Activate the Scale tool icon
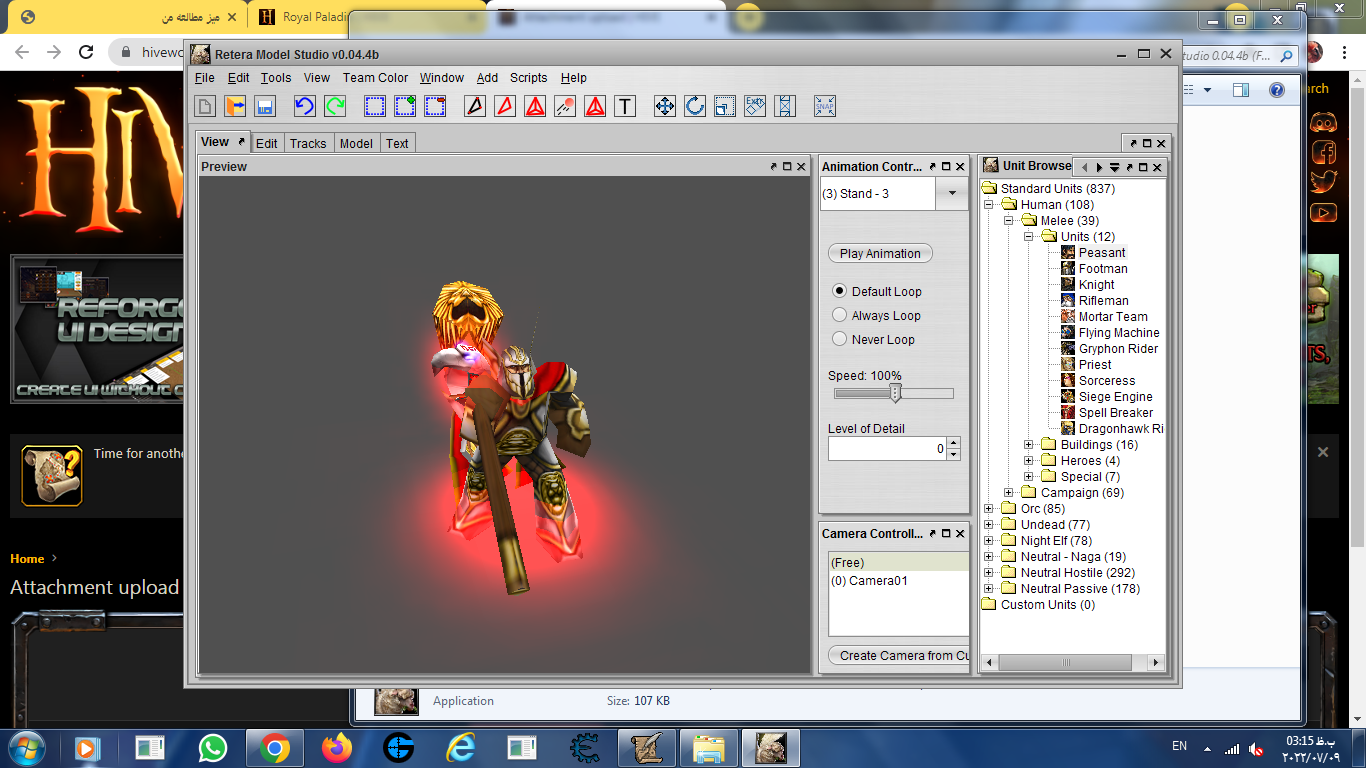1366x768 pixels. (x=725, y=106)
